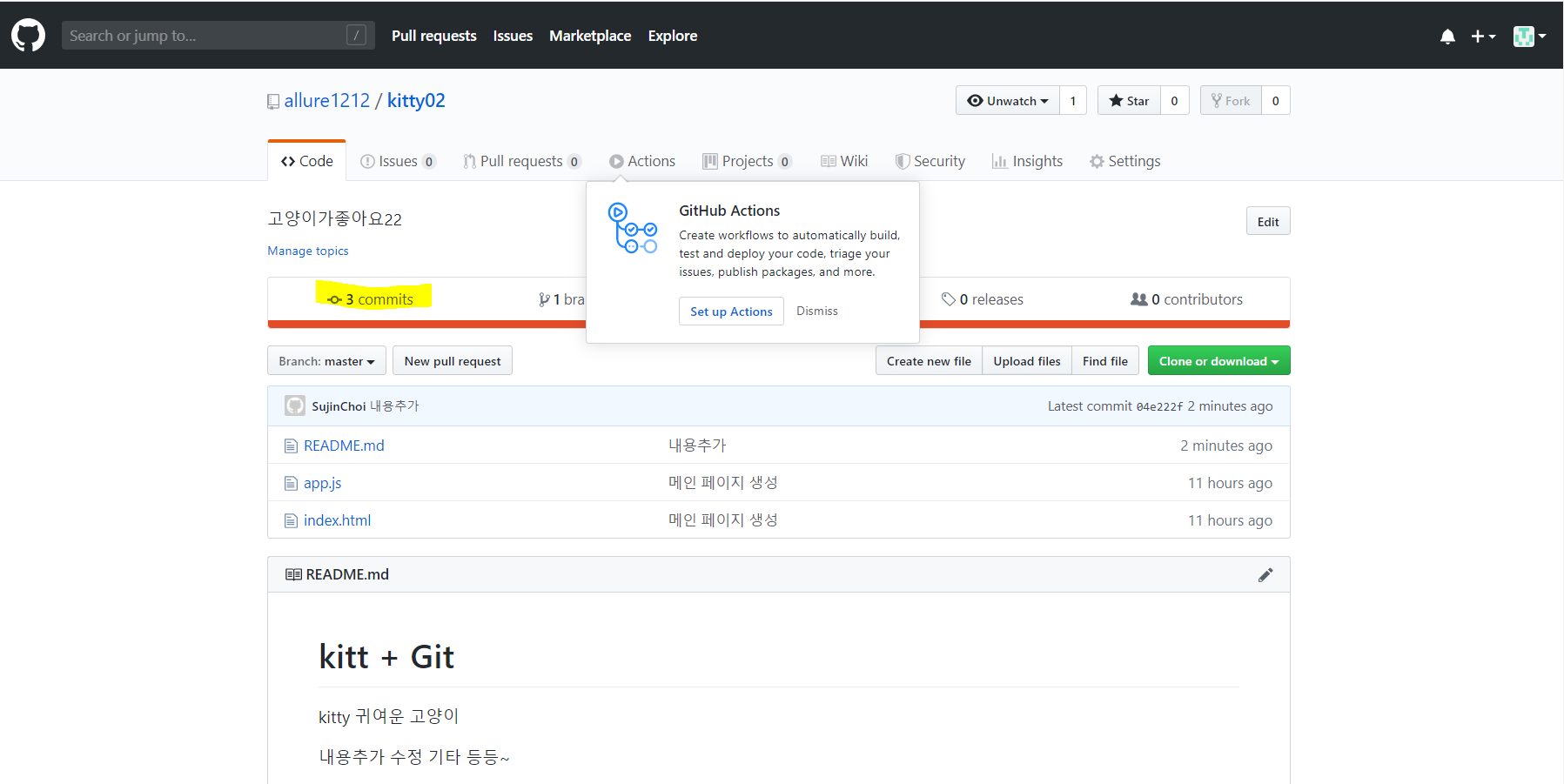Open allure1212 owner profile link
The image size is (1564, 784).
pyautogui.click(x=326, y=101)
